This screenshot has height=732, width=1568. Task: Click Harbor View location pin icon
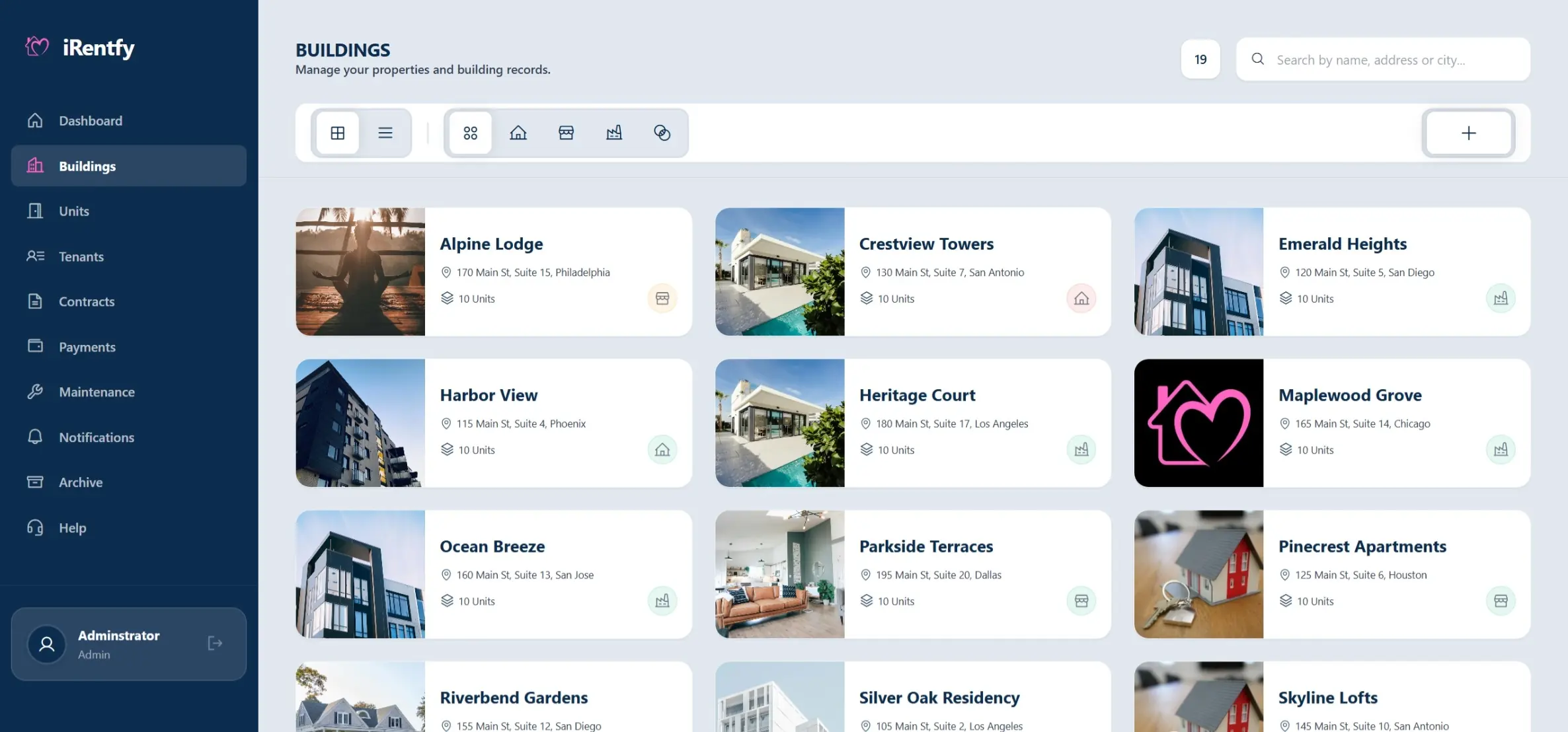(x=446, y=423)
